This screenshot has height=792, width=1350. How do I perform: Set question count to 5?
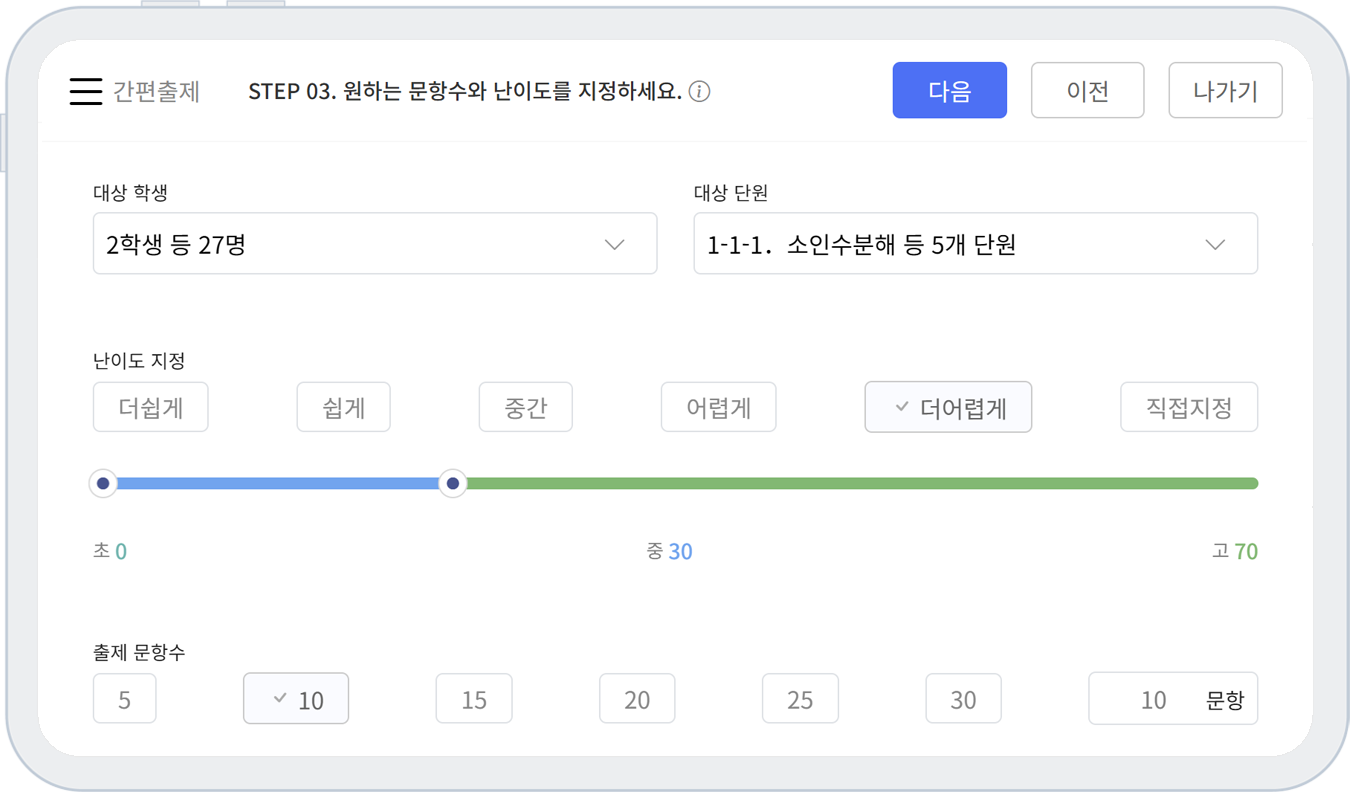pyautogui.click(x=124, y=699)
